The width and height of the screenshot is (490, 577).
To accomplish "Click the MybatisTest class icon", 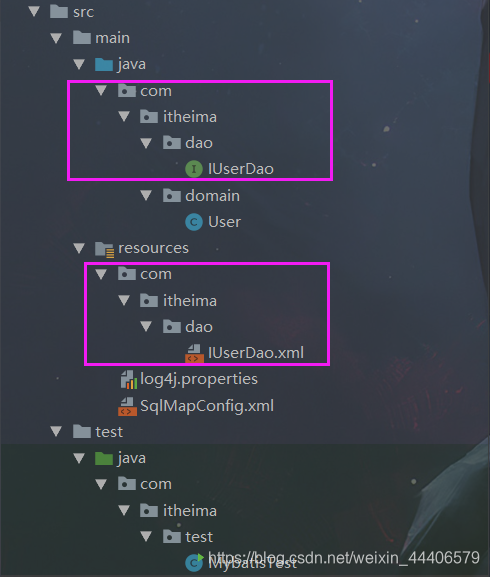I will (194, 563).
